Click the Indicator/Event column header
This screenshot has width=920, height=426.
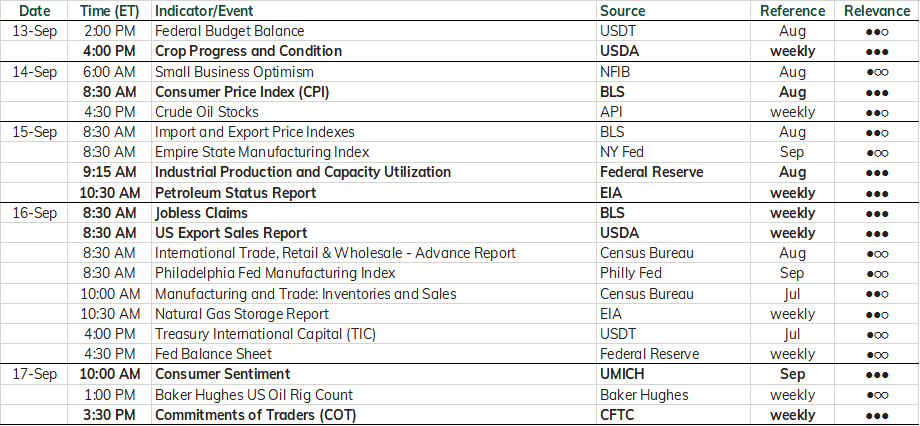[204, 11]
